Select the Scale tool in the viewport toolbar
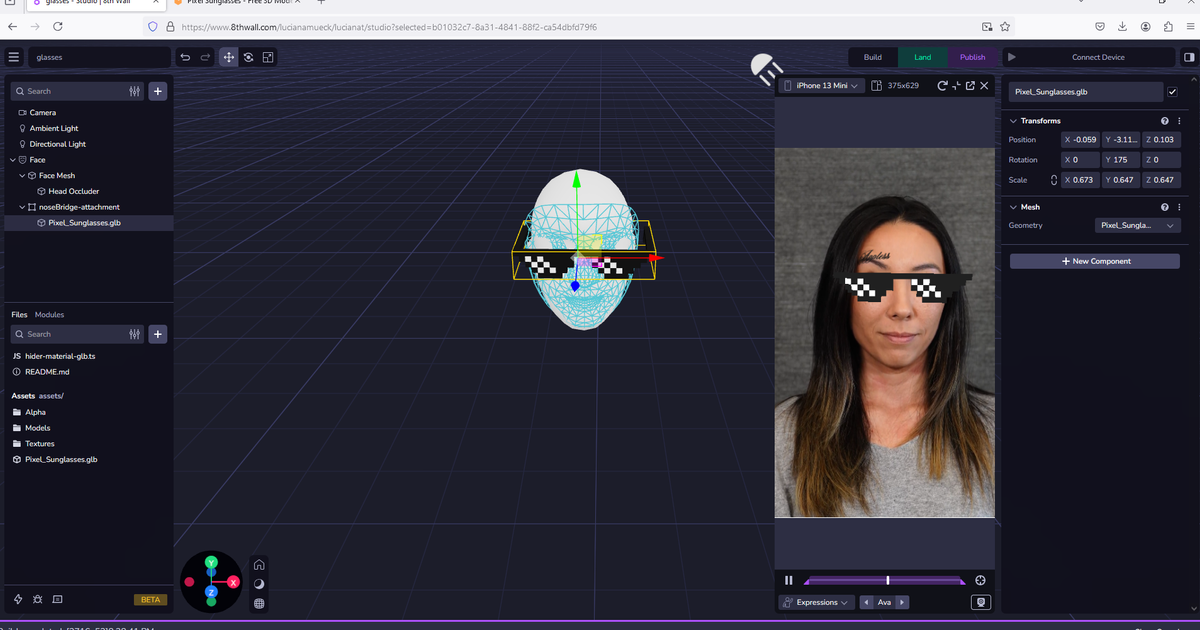 268,57
